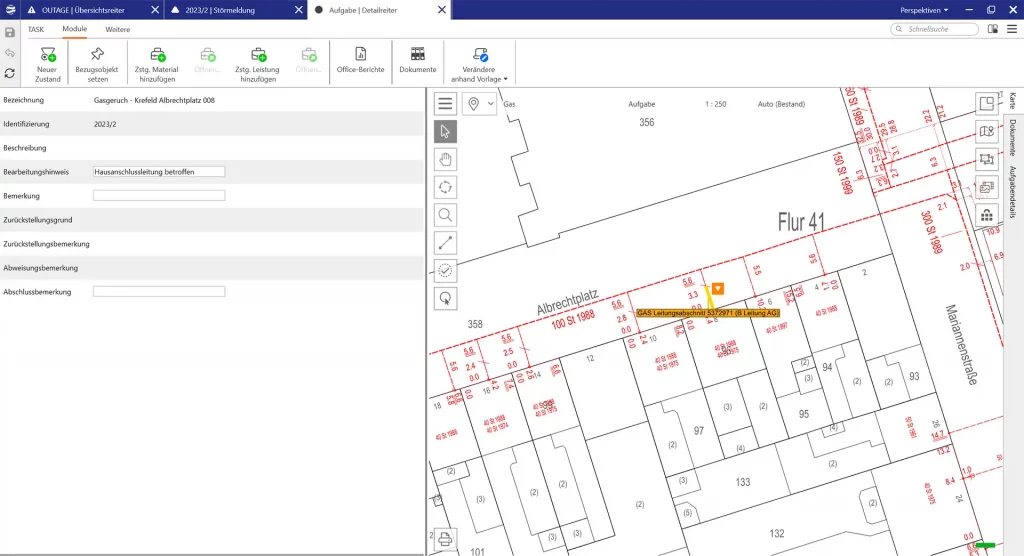Switch to the Weitere ribbon tab
Image resolution: width=1024 pixels, height=556 pixels.
pyautogui.click(x=118, y=30)
